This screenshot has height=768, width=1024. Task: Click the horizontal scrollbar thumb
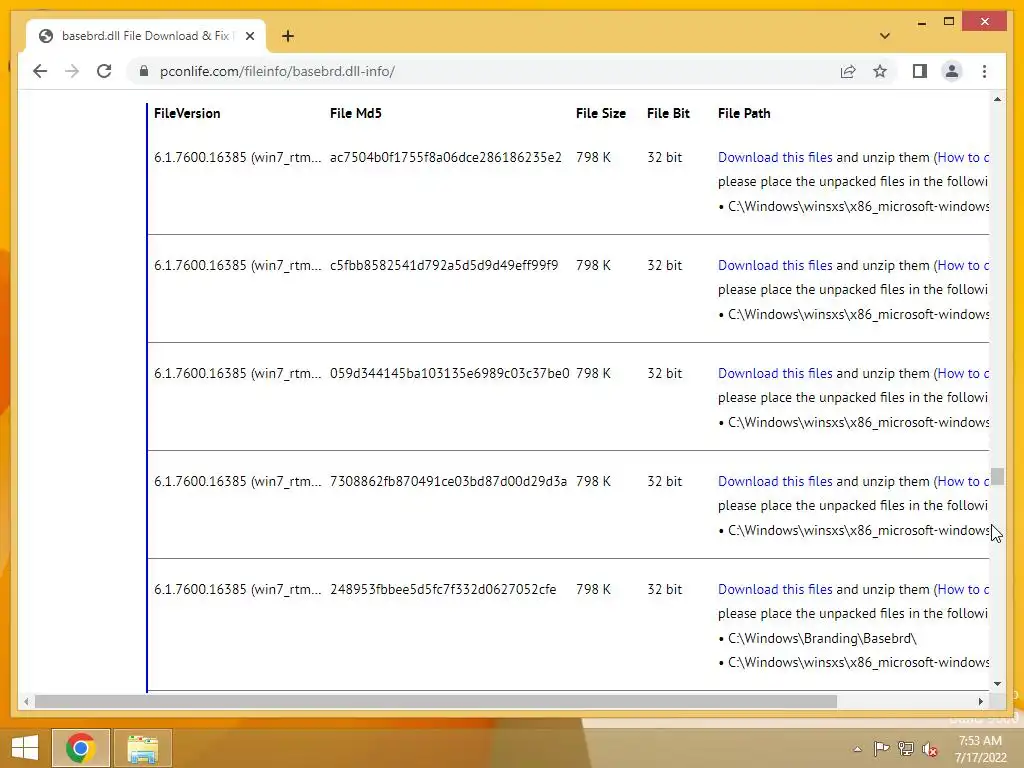pyautogui.click(x=436, y=701)
